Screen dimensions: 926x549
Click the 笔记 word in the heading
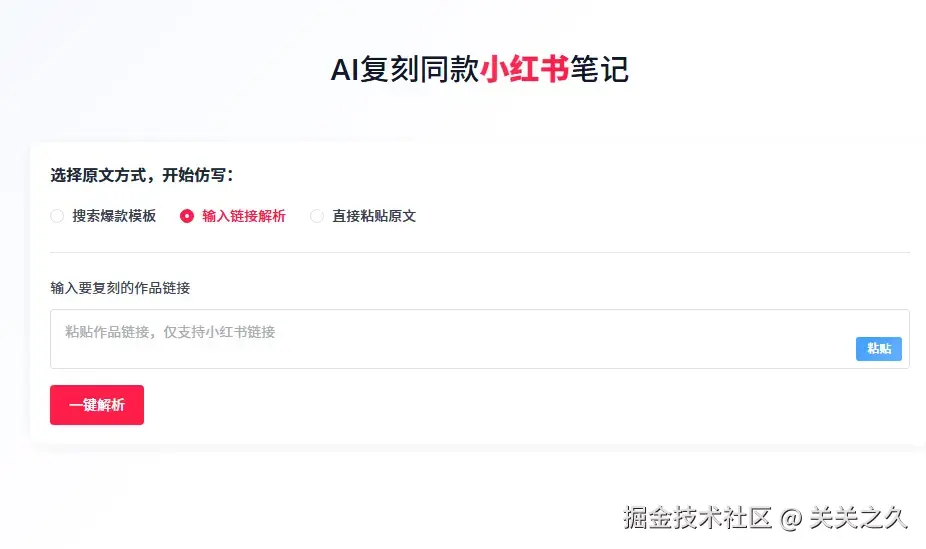[x=599, y=70]
